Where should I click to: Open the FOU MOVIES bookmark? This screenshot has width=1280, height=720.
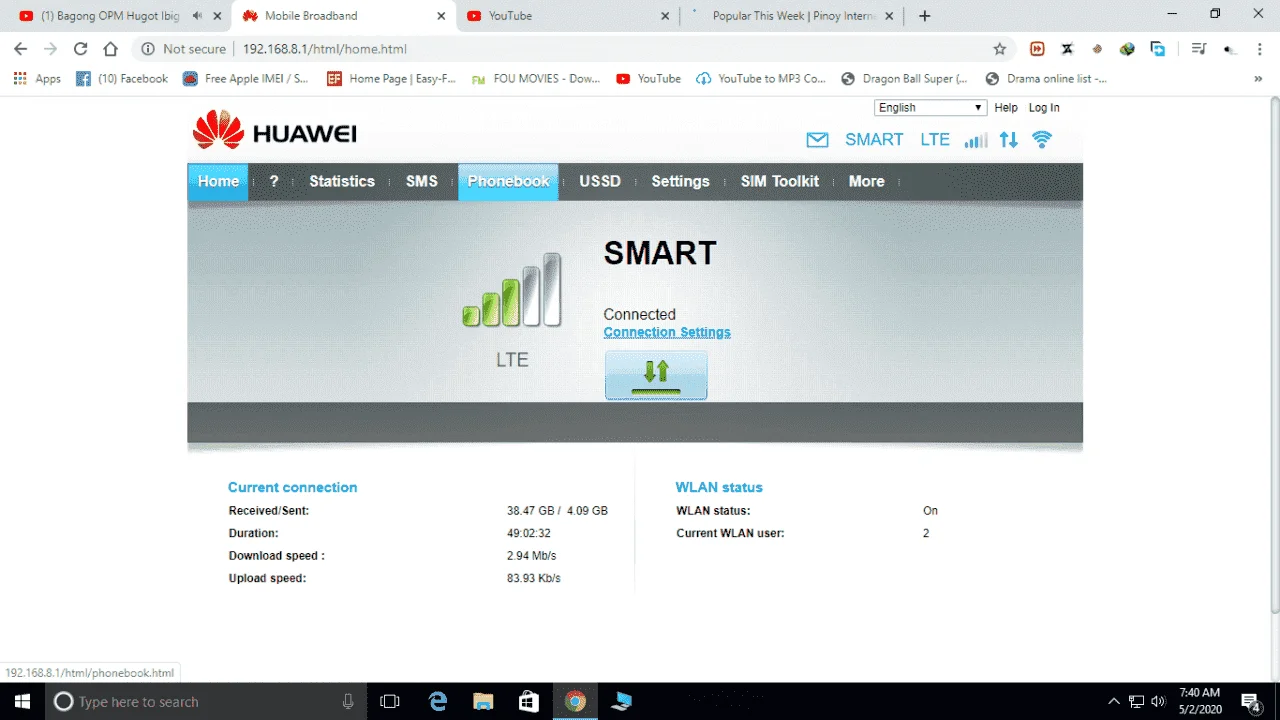point(536,79)
